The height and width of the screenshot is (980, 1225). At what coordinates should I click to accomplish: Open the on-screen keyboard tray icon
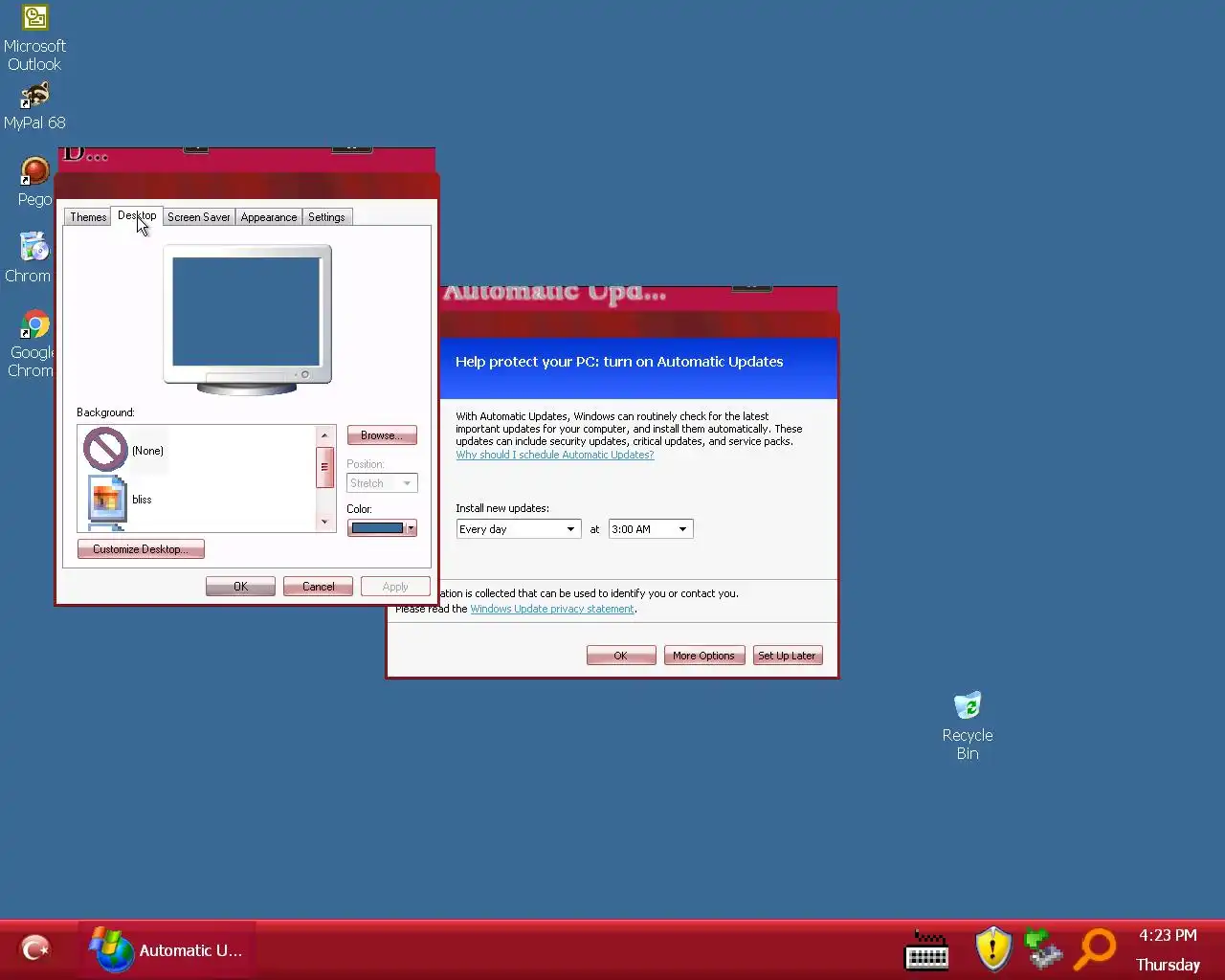tap(926, 950)
